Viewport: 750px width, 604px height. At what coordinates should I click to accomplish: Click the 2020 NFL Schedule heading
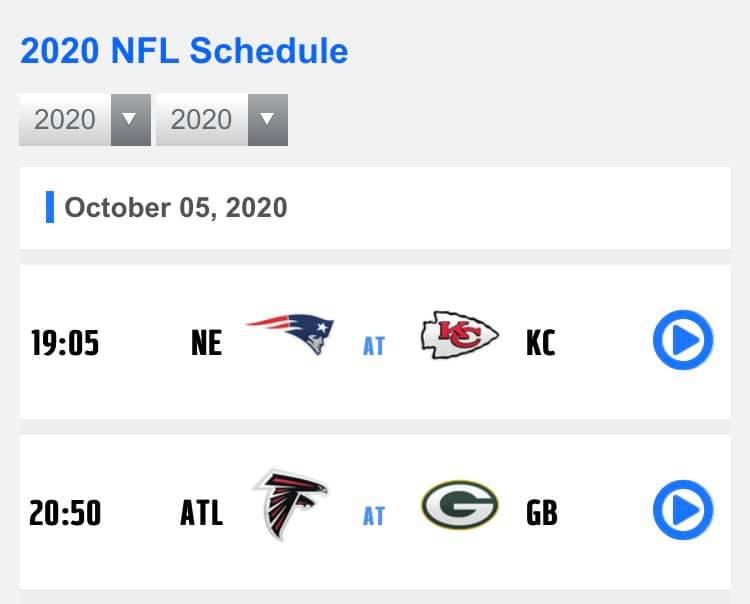[184, 50]
